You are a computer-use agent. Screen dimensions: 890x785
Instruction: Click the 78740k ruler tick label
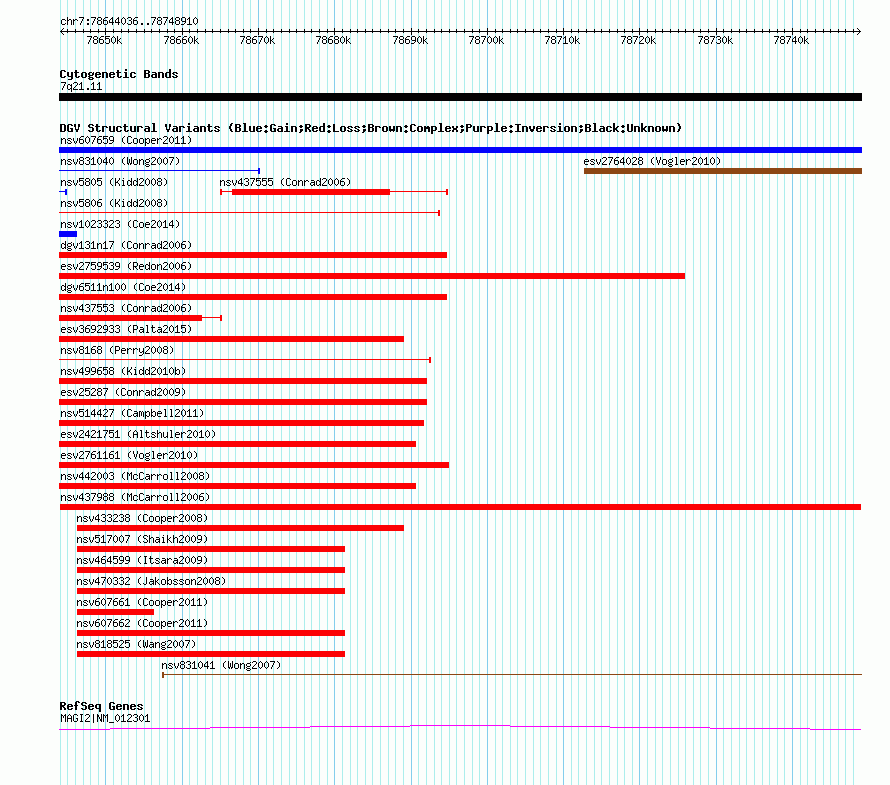pos(791,40)
